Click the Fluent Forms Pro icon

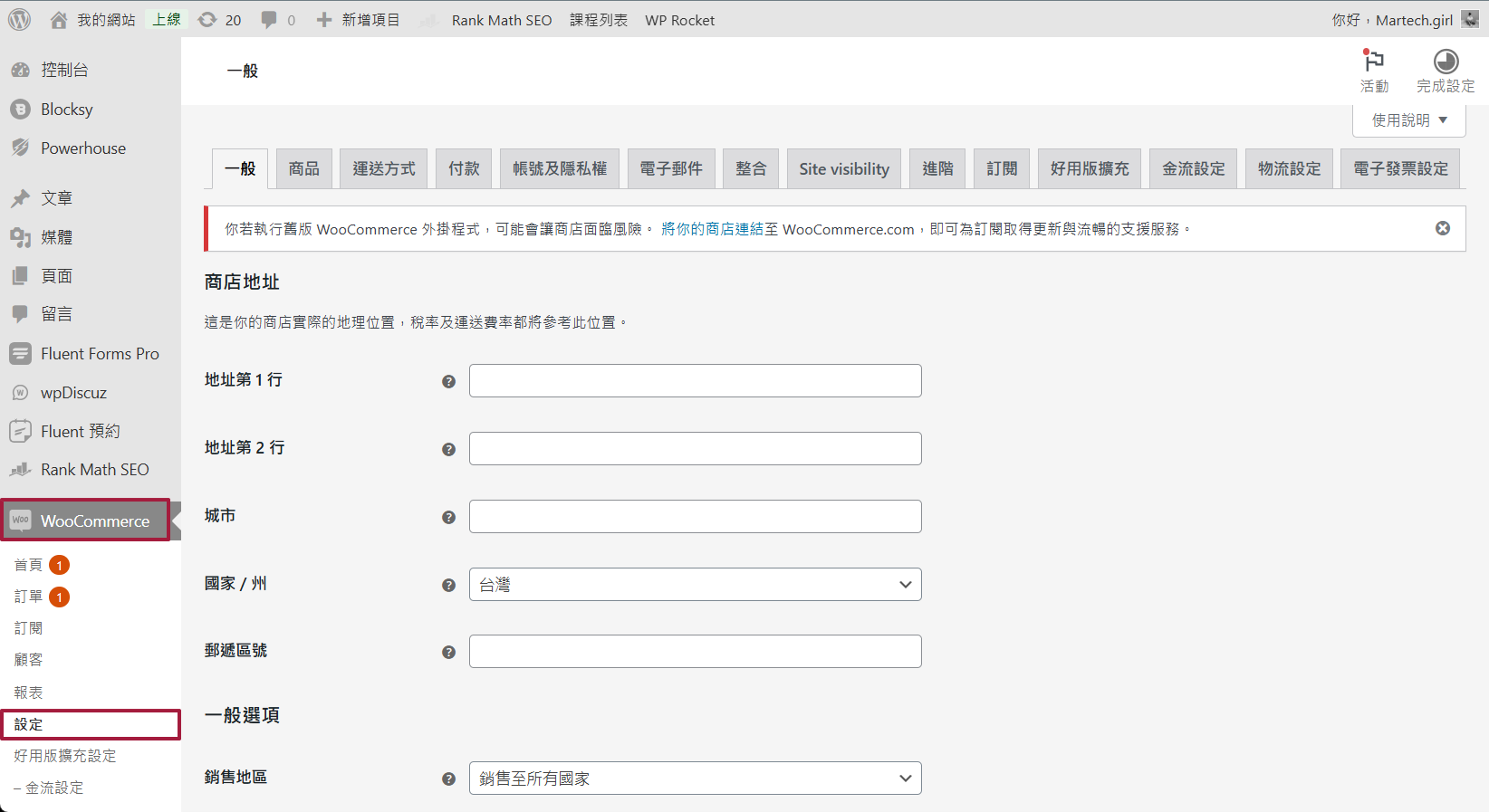20,354
